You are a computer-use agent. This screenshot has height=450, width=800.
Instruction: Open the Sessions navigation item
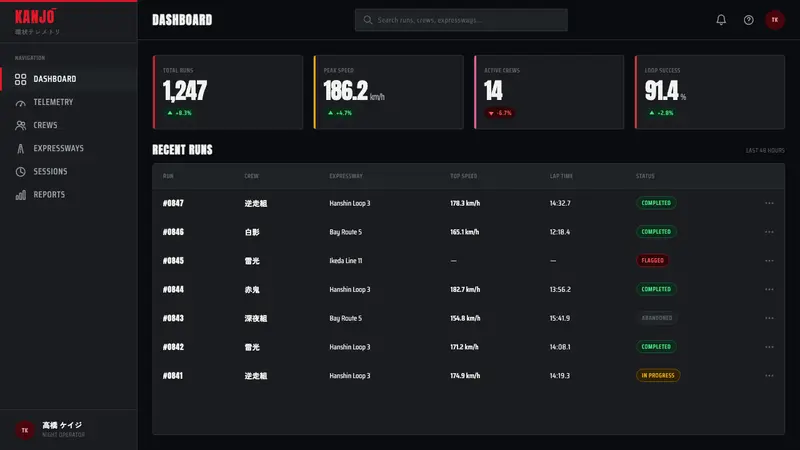[x=69, y=171]
